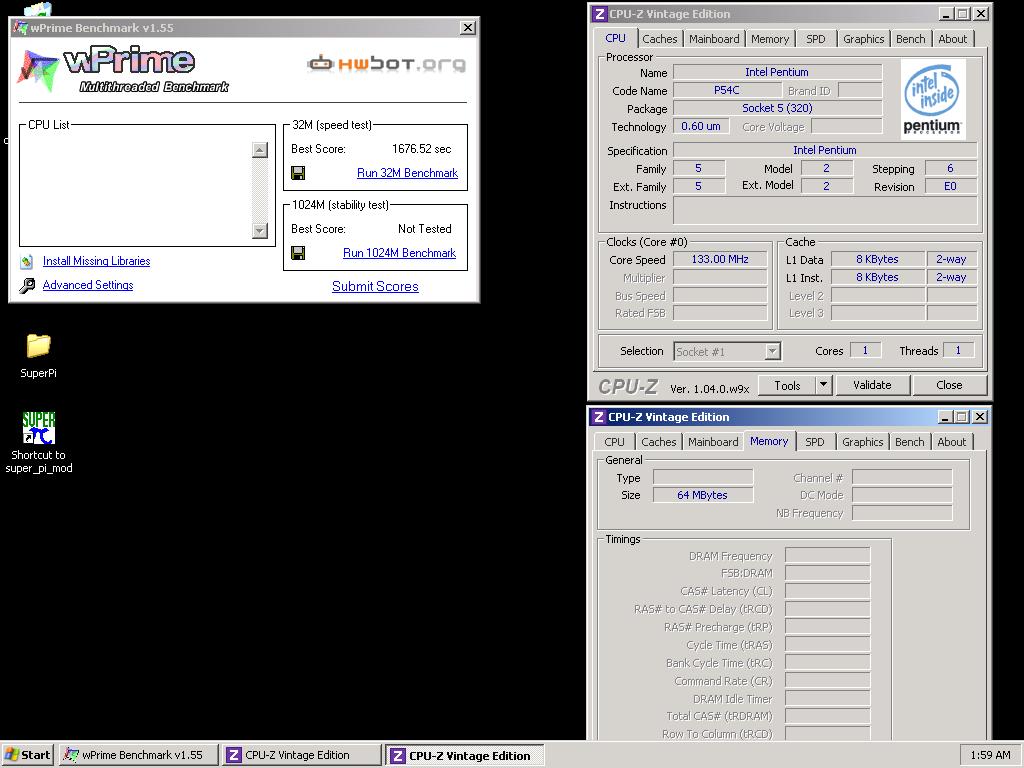Select CPU tab in top CPU-Z window
The width and height of the screenshot is (1024, 768).
[x=615, y=38]
